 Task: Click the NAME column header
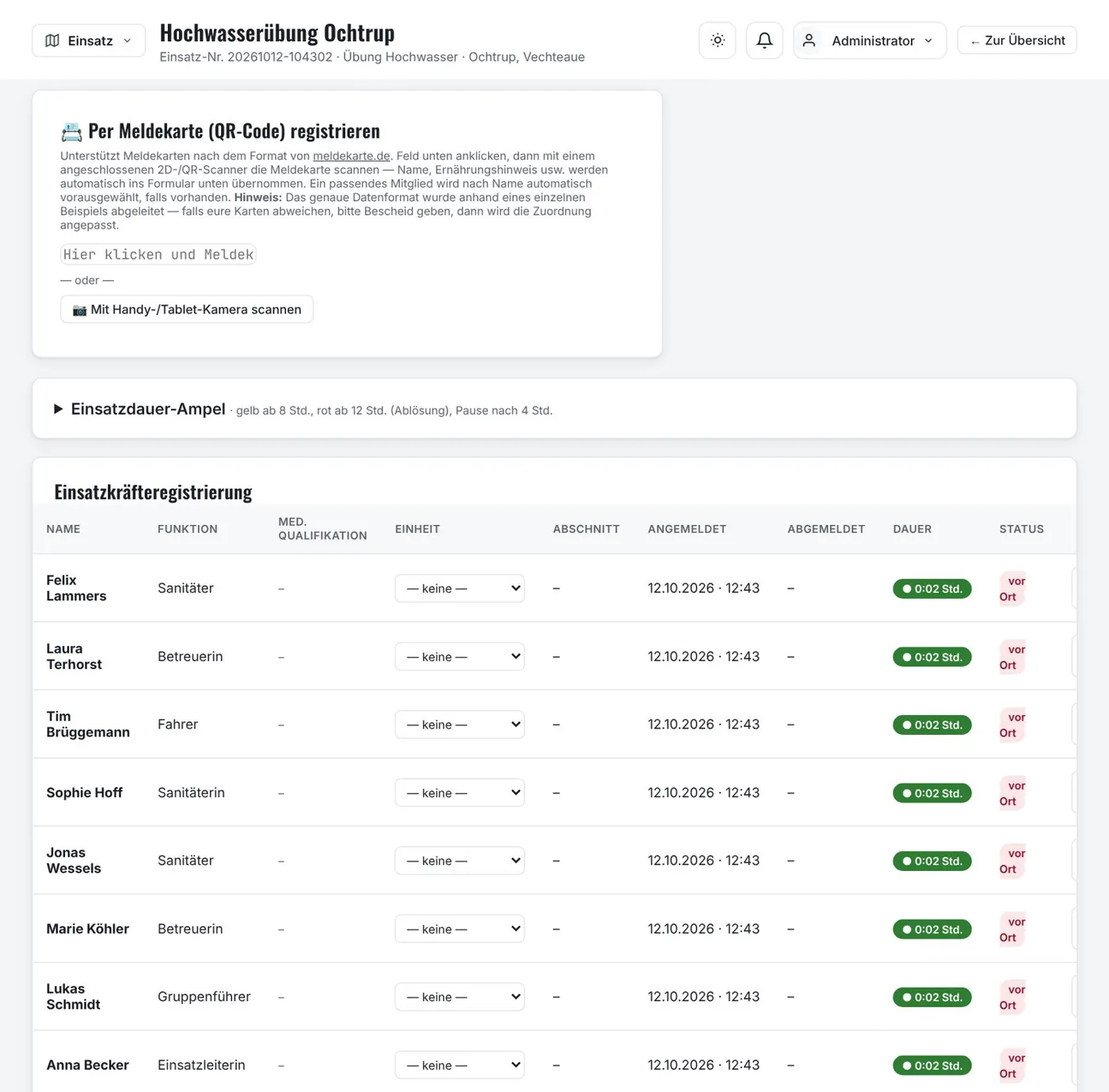coord(63,529)
